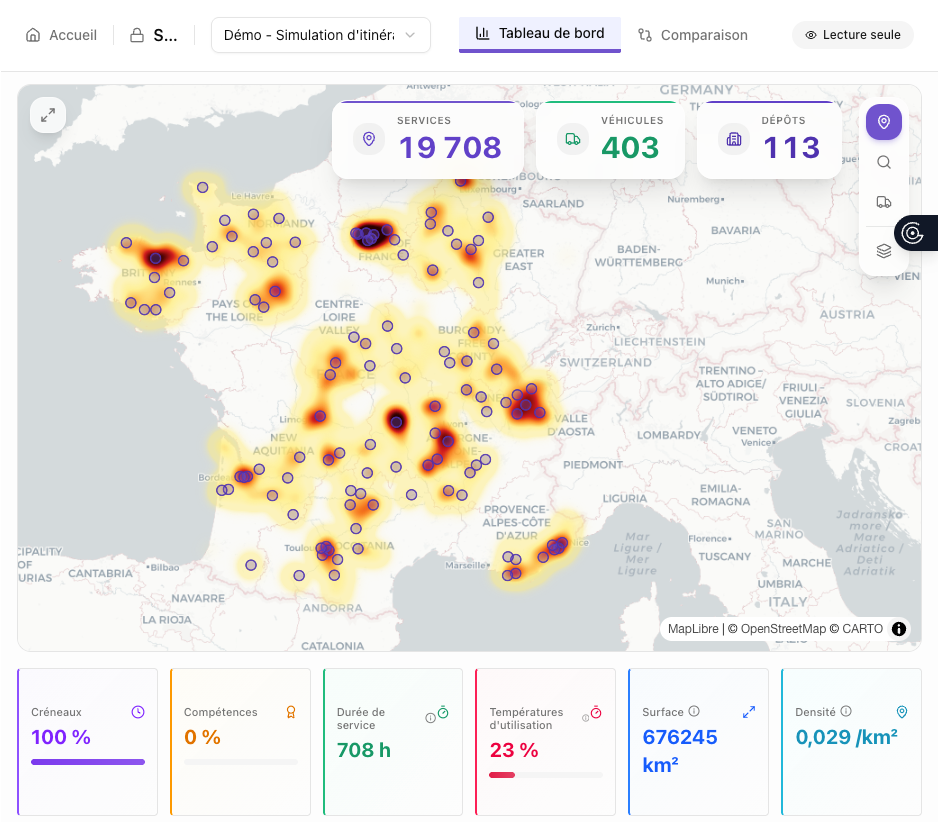Switch to the Comparaison tab
The height and width of the screenshot is (822, 938).
693,35
